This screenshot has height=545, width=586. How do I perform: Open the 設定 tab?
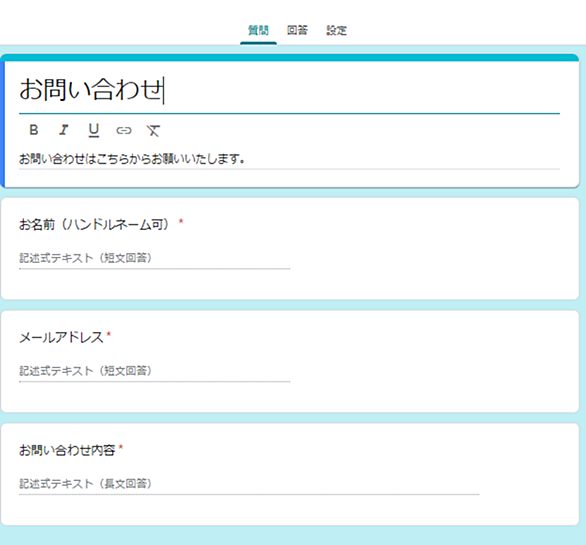(336, 30)
